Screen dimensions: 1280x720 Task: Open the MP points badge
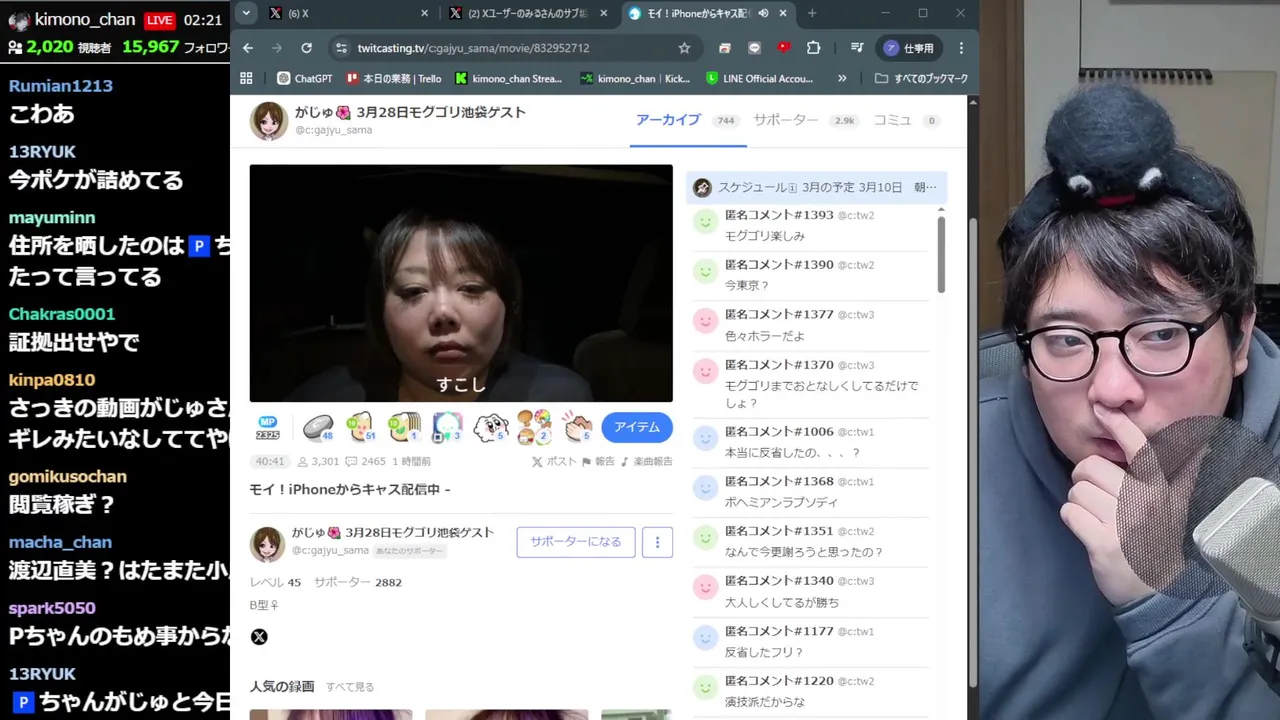[x=267, y=427]
